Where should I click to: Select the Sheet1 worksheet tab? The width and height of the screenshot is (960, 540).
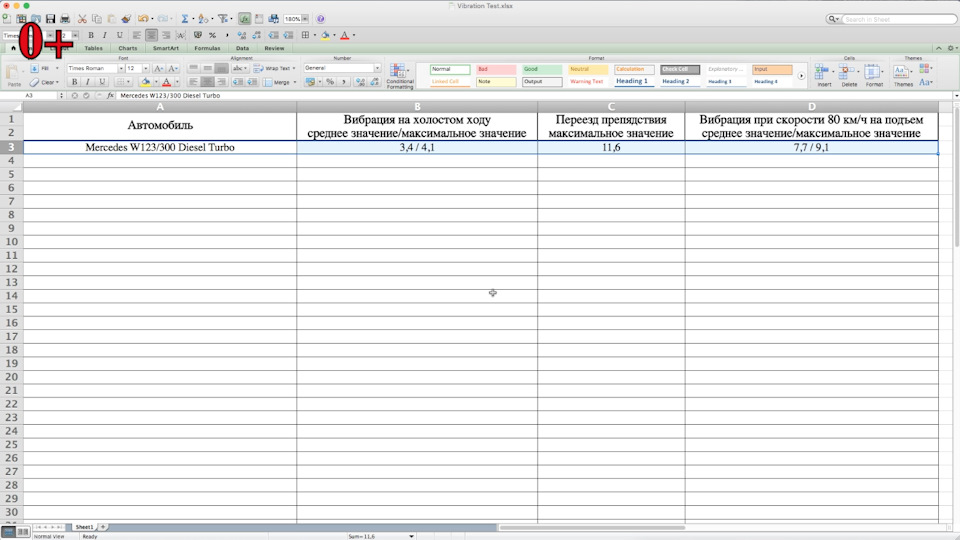coord(84,527)
